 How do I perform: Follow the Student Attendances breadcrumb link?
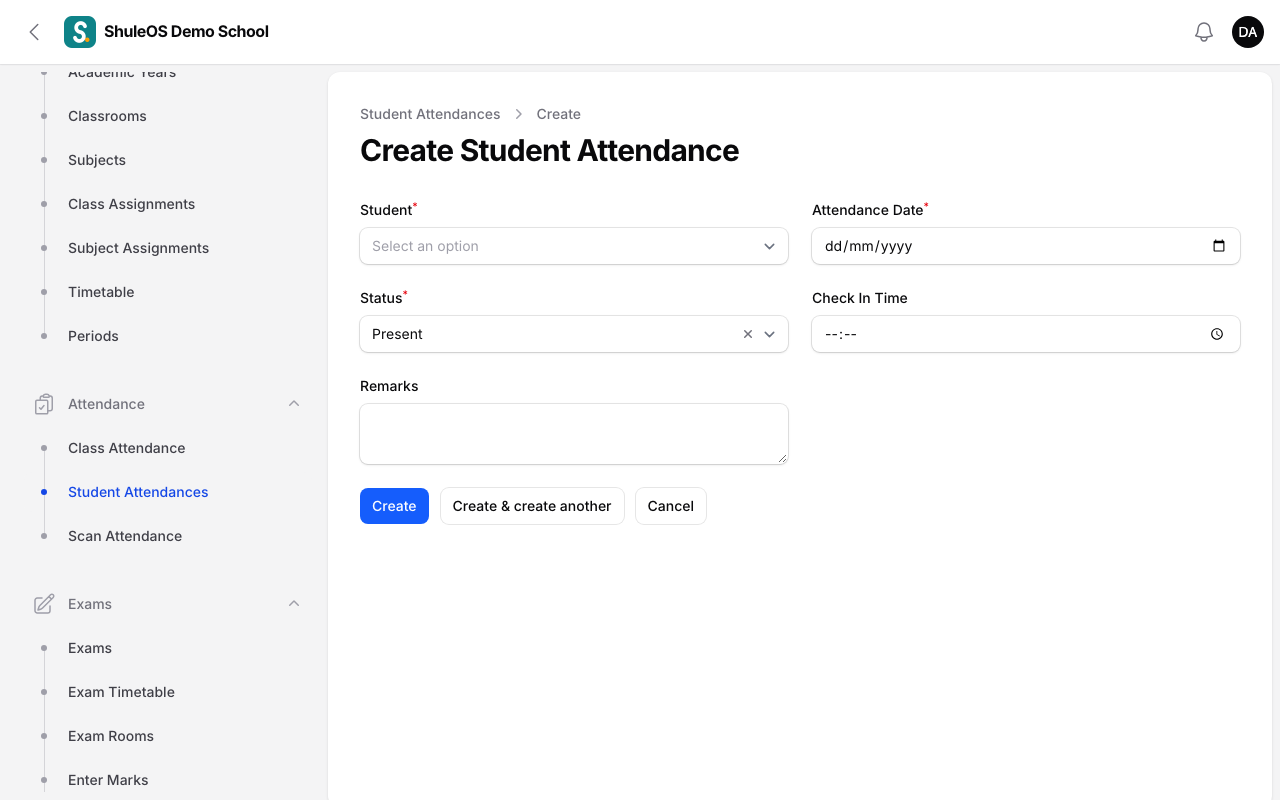pyautogui.click(x=430, y=114)
